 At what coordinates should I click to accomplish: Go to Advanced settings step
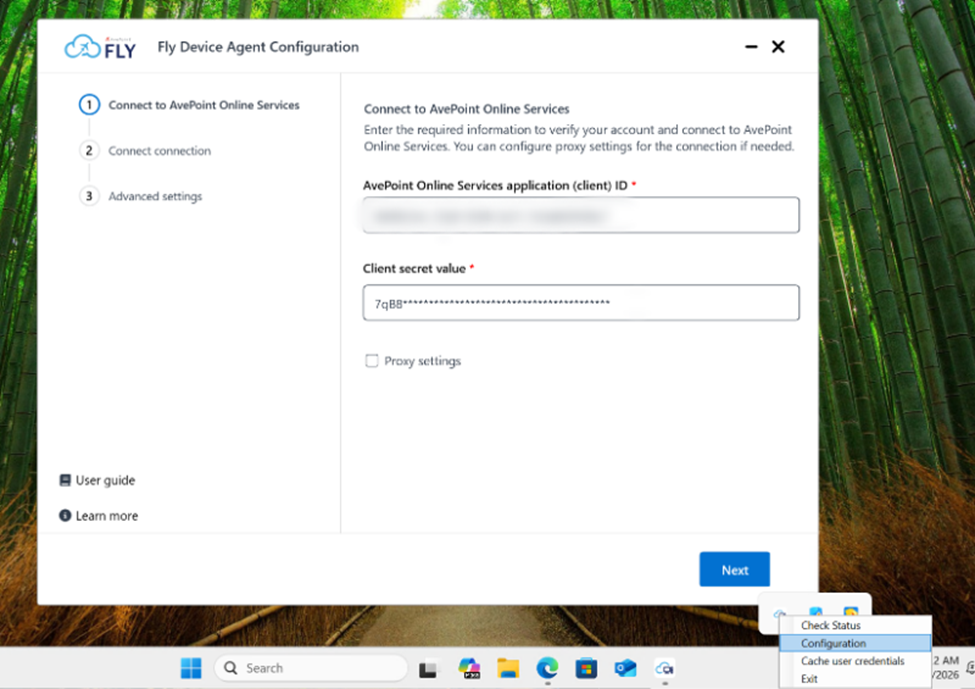(155, 196)
